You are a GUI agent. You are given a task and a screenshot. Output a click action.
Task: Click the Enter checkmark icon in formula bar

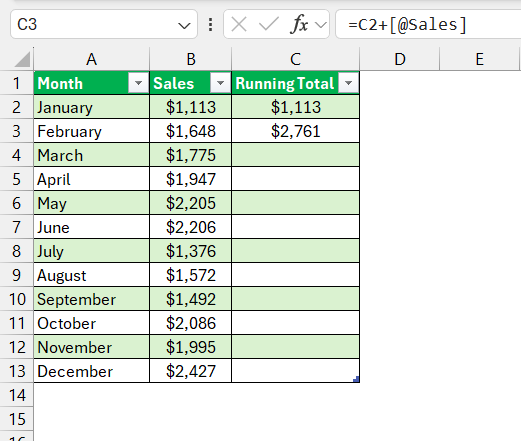pos(269,24)
